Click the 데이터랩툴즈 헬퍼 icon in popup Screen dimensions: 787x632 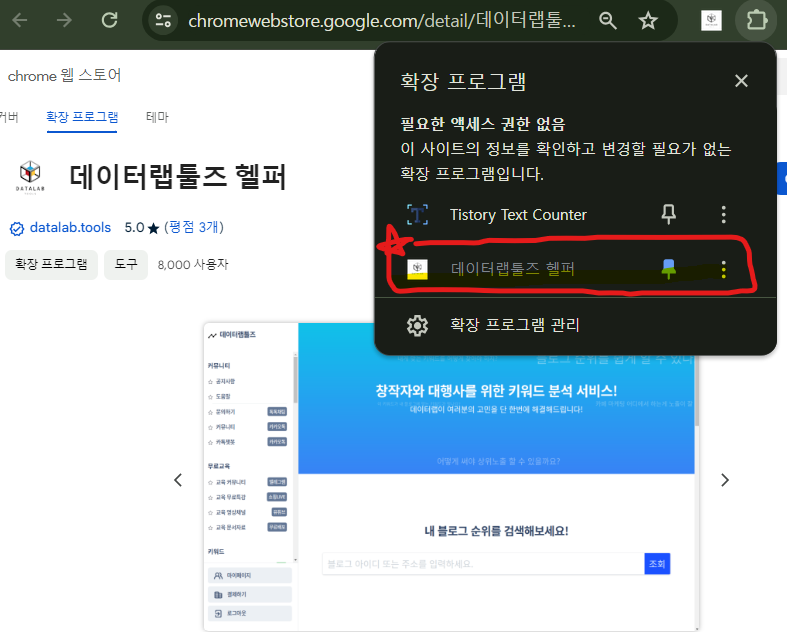[417, 269]
